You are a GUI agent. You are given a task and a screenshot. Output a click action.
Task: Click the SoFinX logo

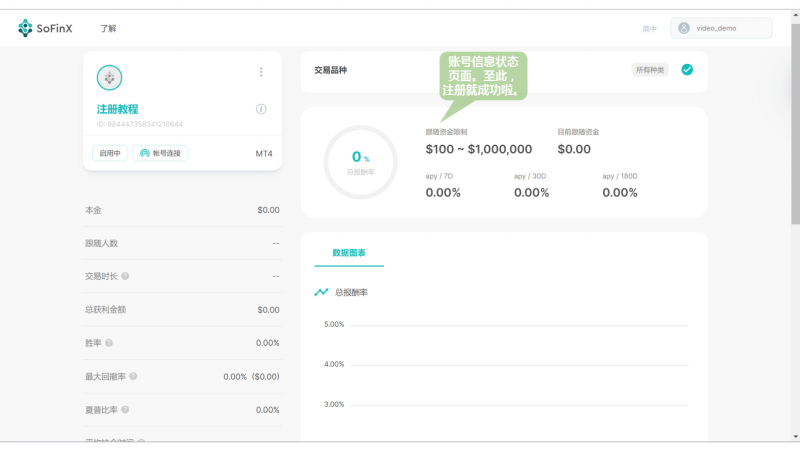click(45, 28)
